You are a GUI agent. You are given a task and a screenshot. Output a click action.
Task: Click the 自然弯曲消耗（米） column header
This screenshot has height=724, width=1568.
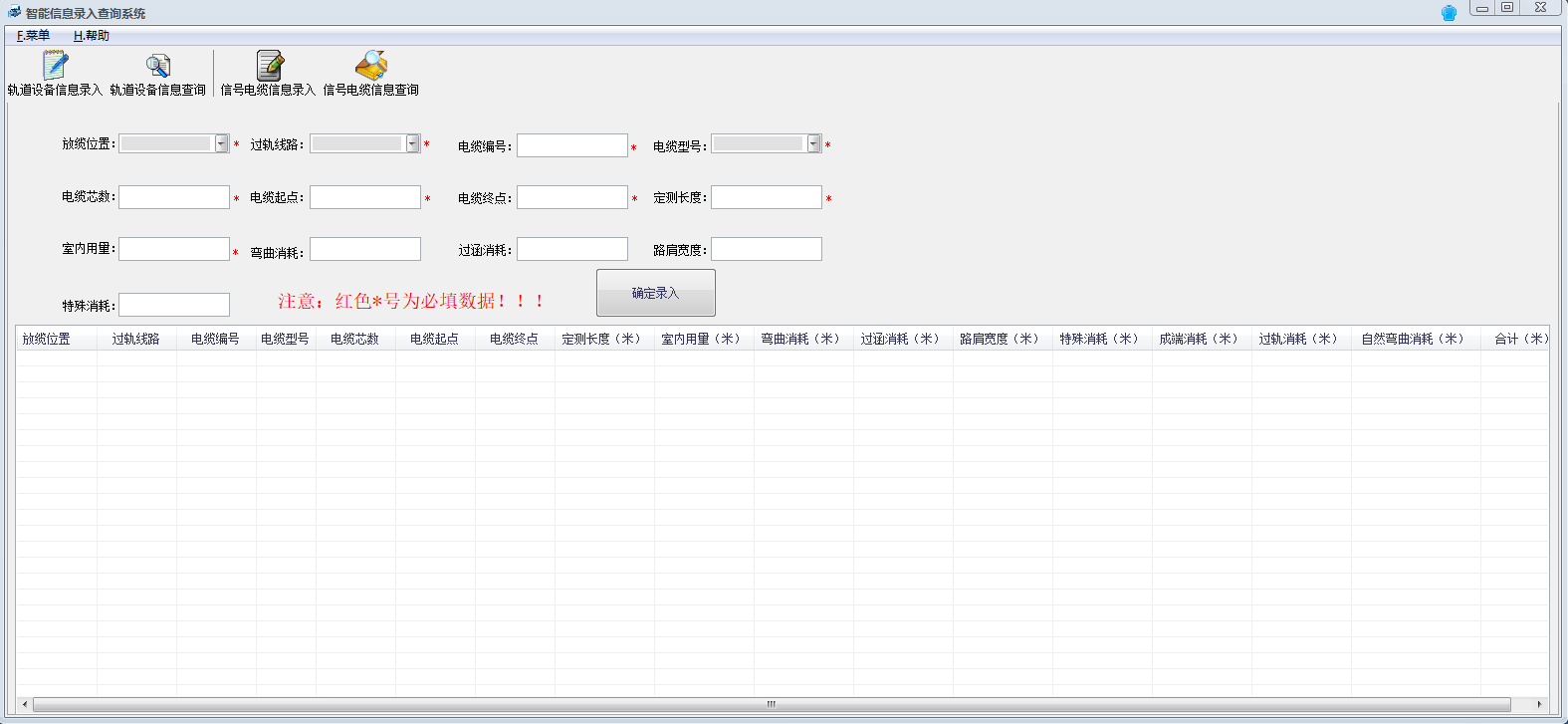1416,339
